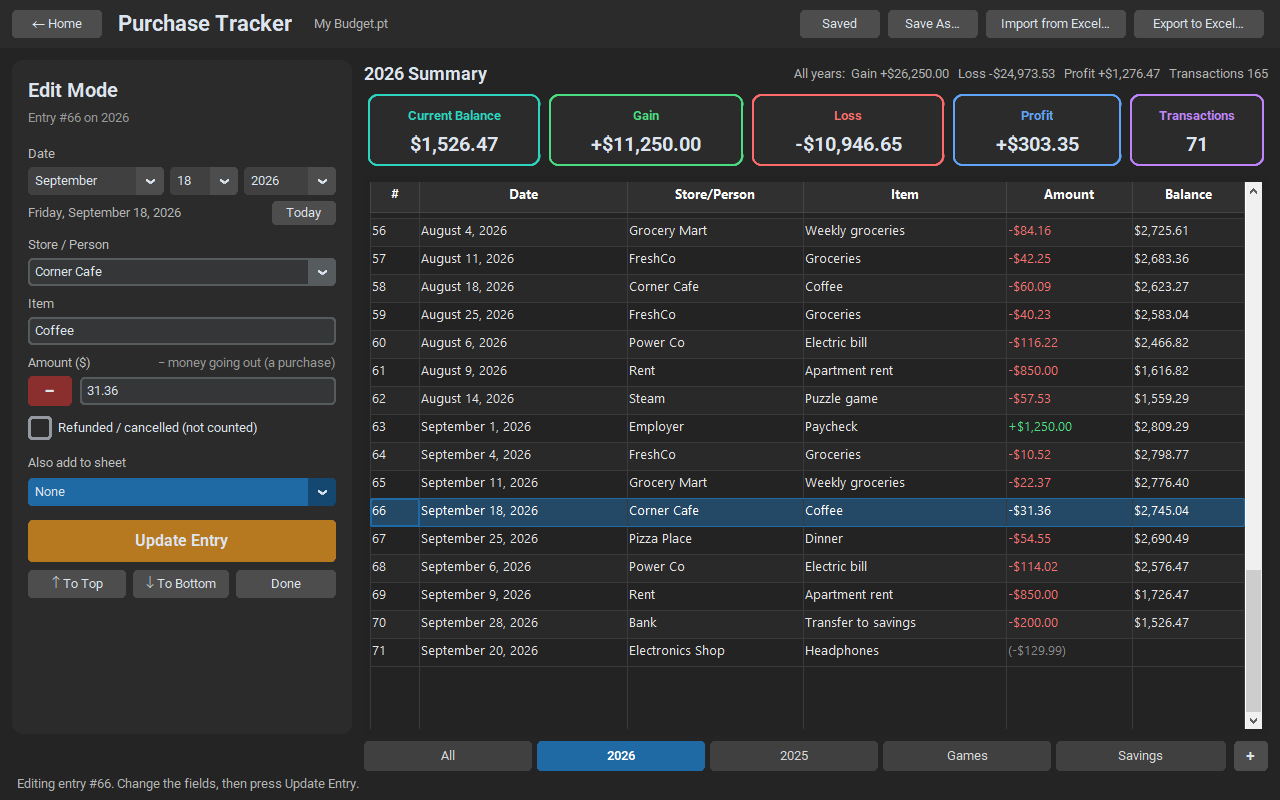Click the +$1,250.00 amount cell
The image size is (1280, 800).
[x=1069, y=427]
